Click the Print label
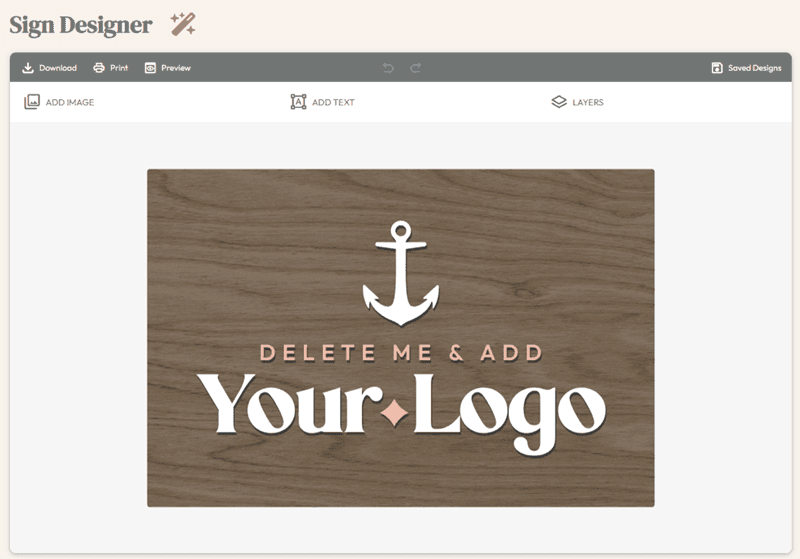 pyautogui.click(x=119, y=68)
